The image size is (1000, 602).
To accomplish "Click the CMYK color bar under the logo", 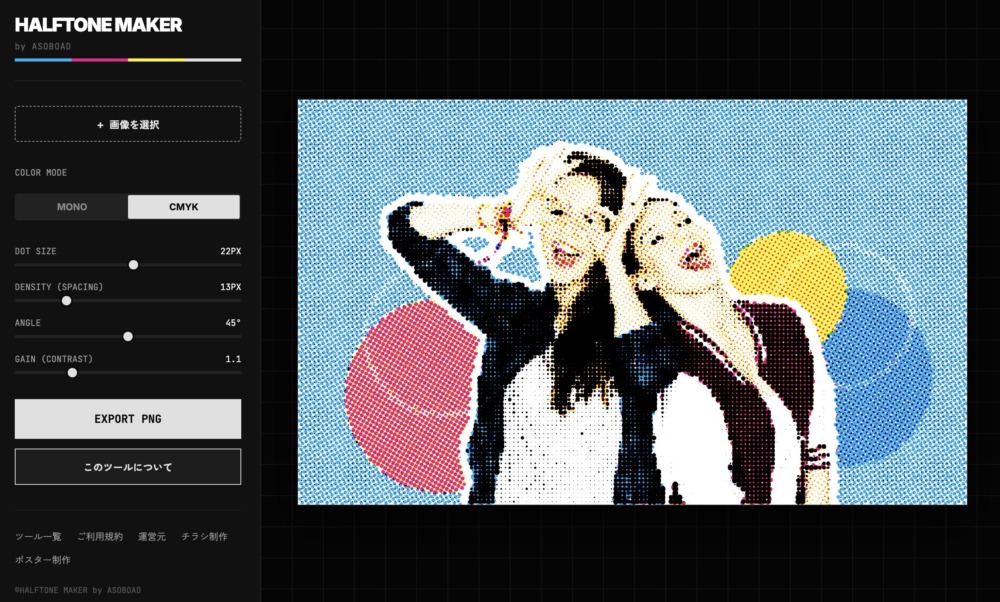I will click(126, 59).
